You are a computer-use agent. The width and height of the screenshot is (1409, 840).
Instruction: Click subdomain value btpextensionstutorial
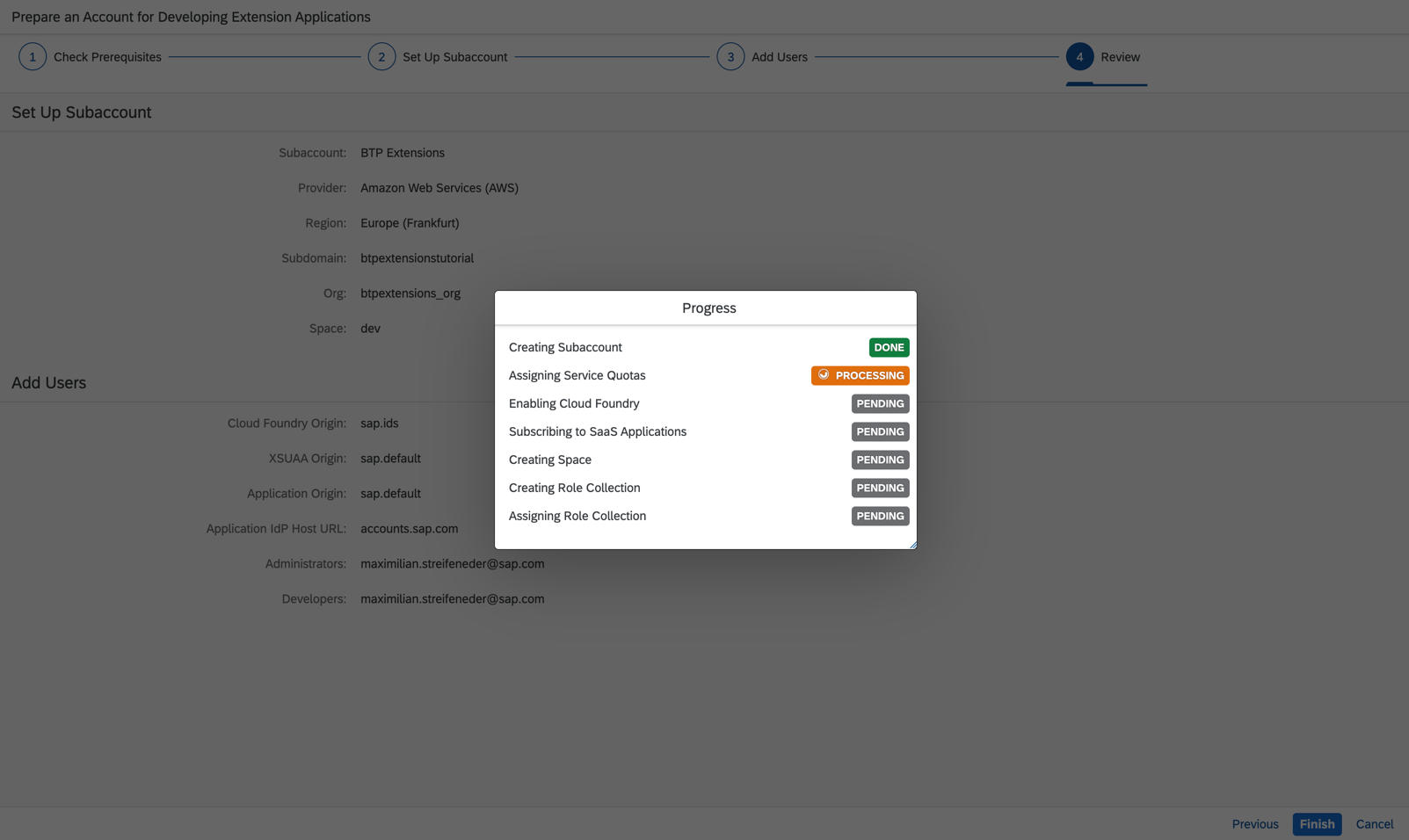click(x=417, y=258)
